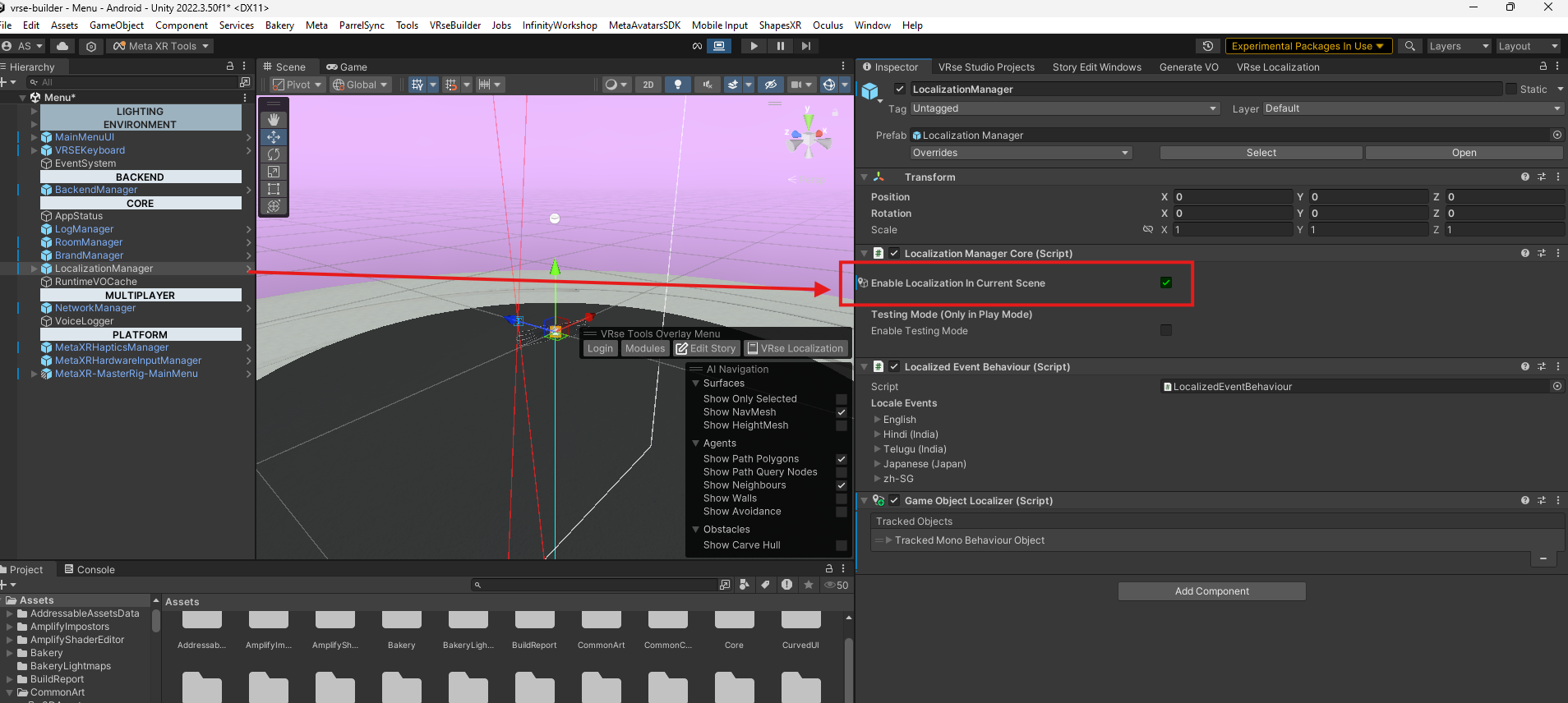
Task: Click the draw mode shading sphere icon
Action: 611,85
